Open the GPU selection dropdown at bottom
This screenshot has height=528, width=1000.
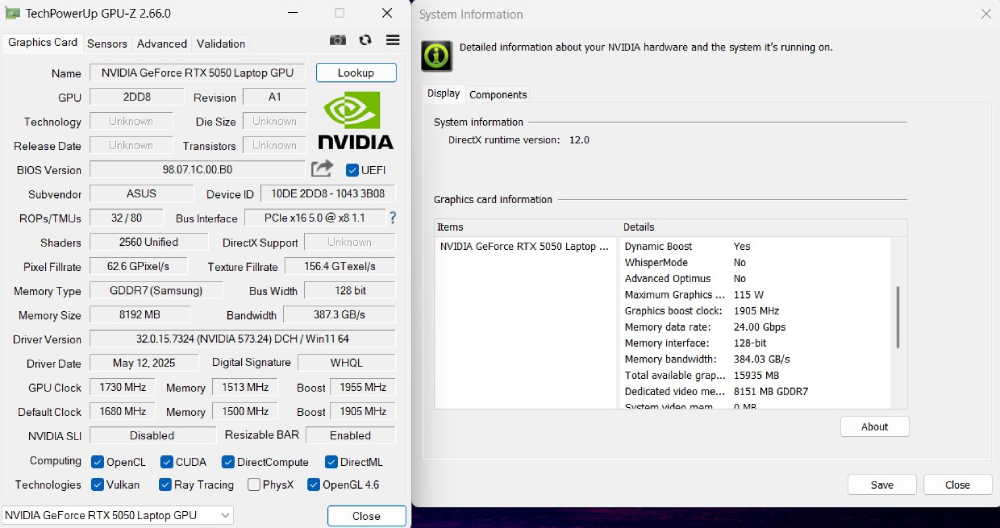pos(118,515)
